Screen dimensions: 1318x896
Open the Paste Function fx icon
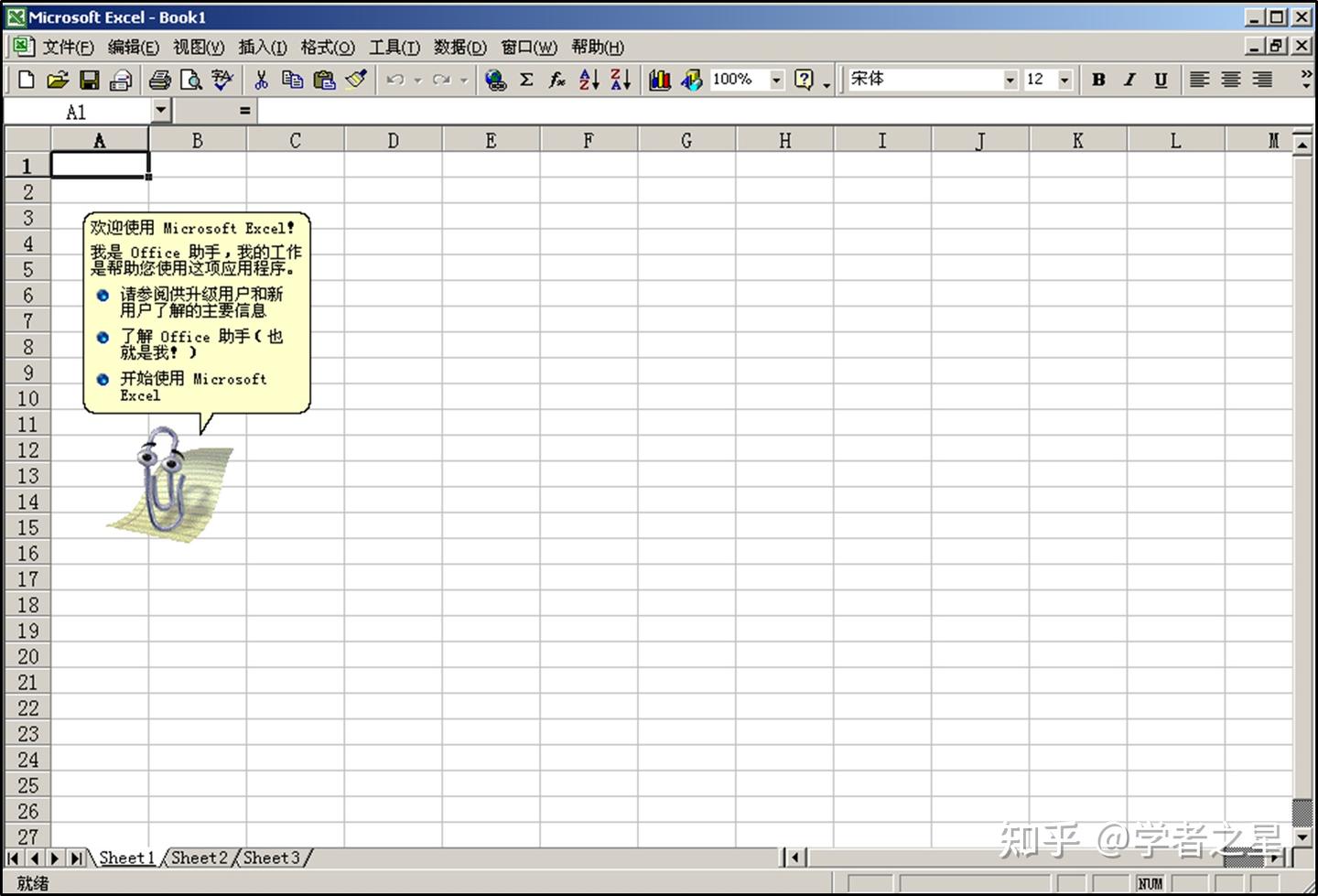[556, 80]
